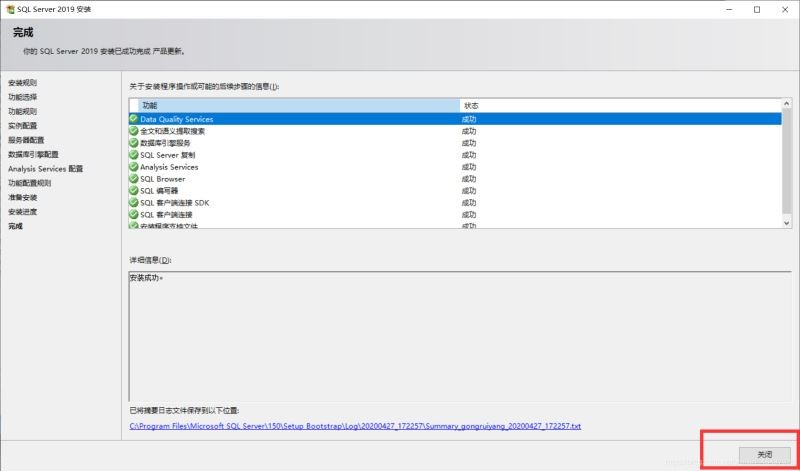
Task: Click the SQL Server setup icon in title bar
Action: (9, 9)
